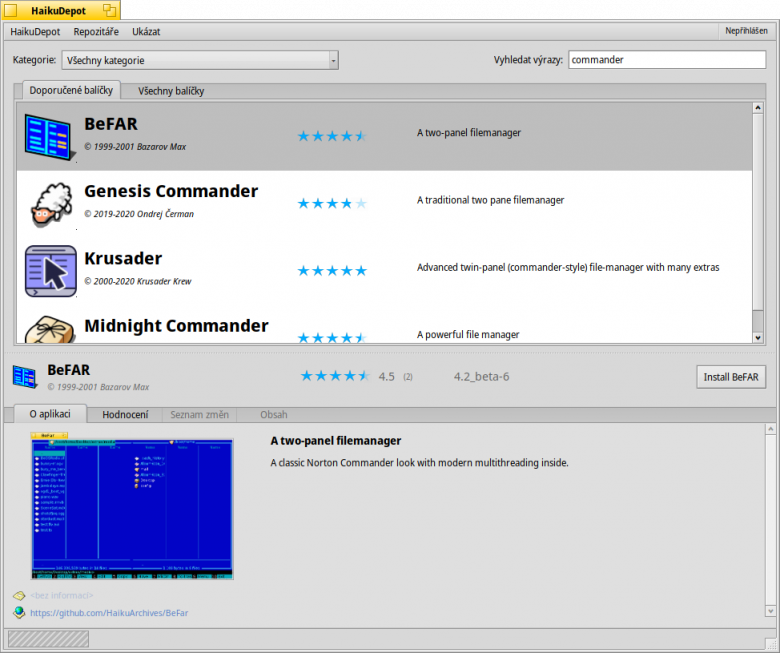
Task: Click Install BeFAR button
Action: click(731, 377)
